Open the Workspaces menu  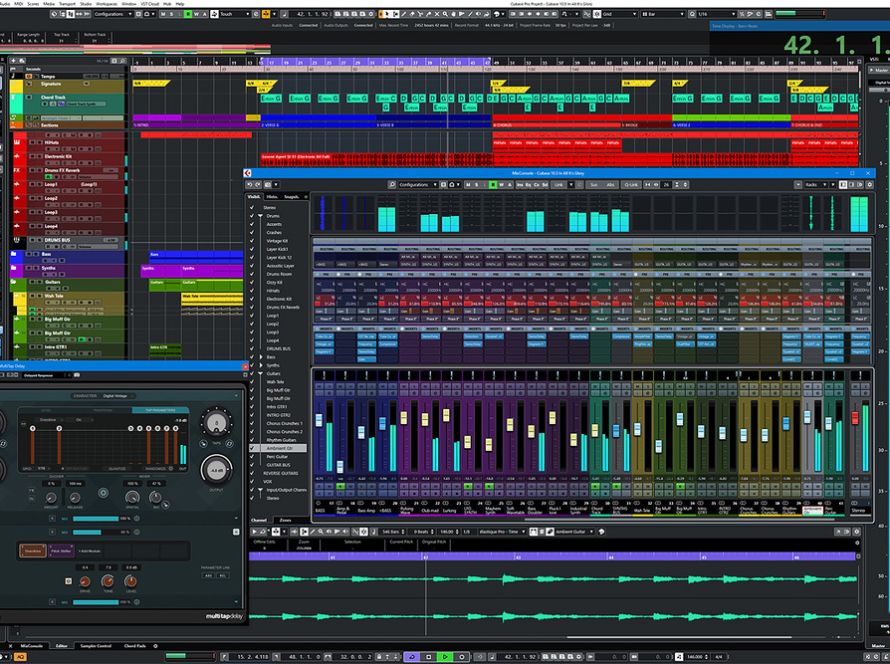(x=107, y=3)
